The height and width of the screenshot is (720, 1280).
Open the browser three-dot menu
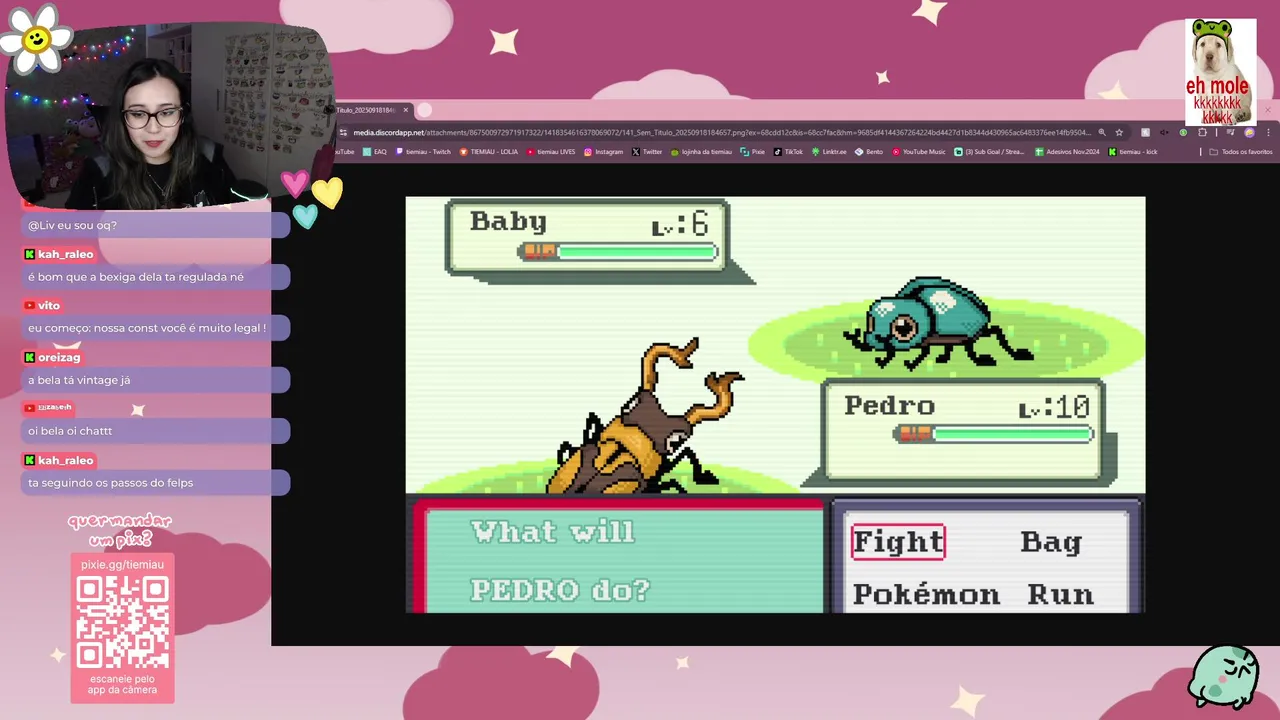tap(1268, 132)
